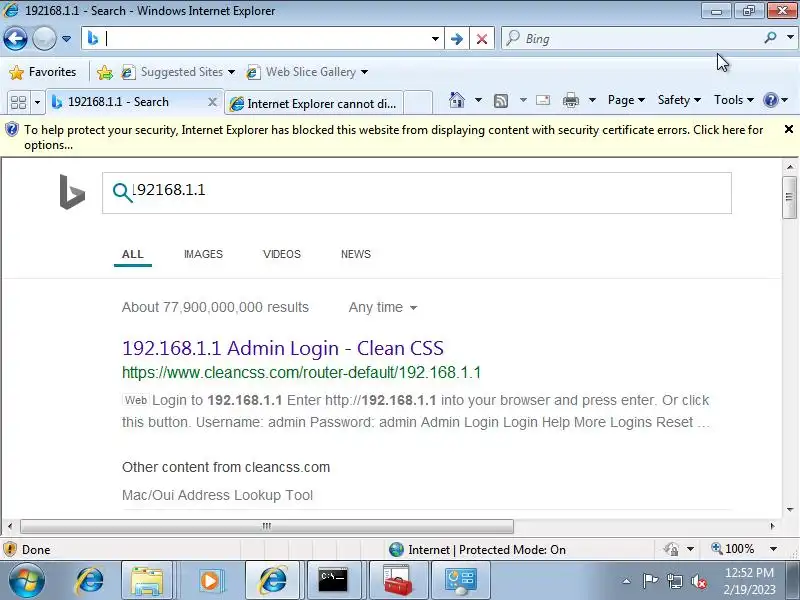Expand the Print options dropdown arrow
This screenshot has height=600, width=800.
tap(592, 100)
